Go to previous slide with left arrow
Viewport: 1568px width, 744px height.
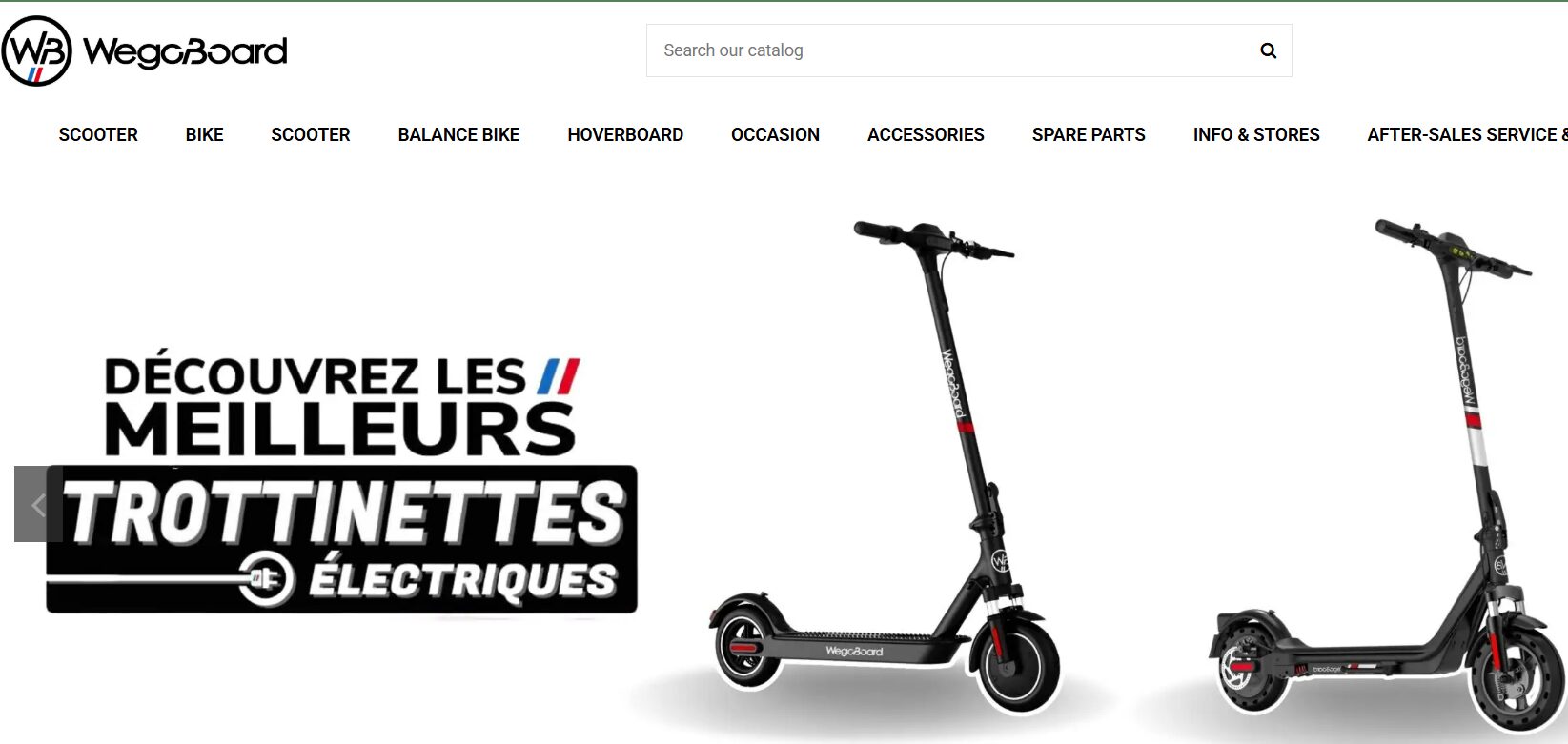tap(38, 504)
